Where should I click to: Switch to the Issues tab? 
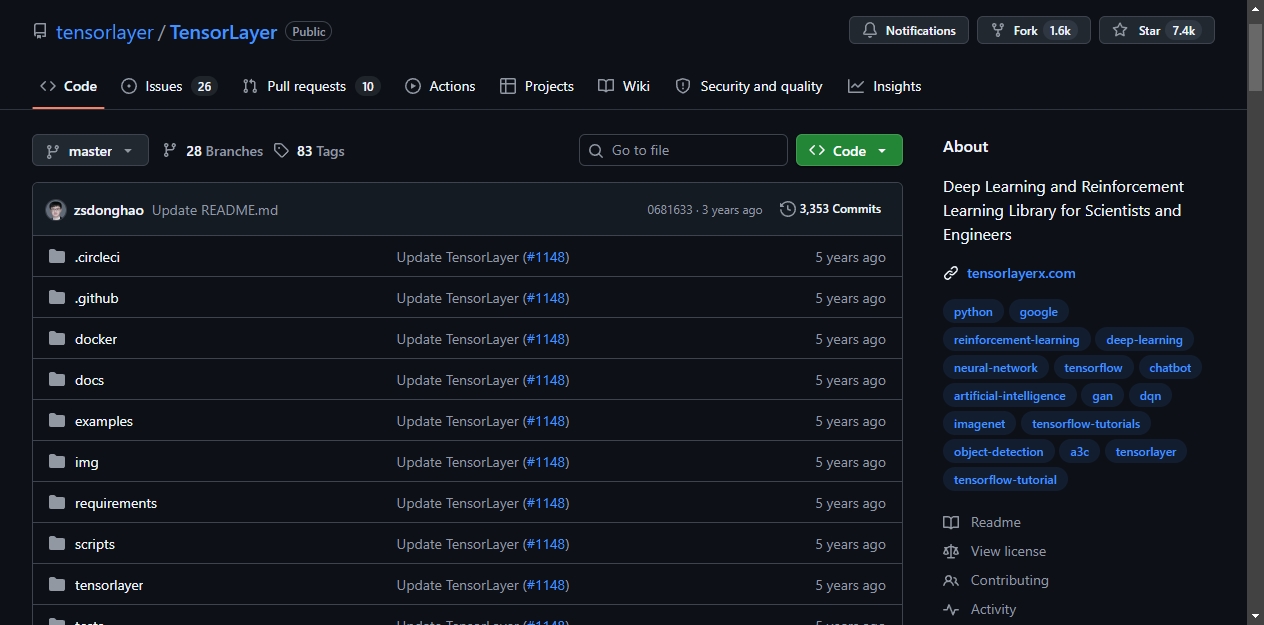point(168,86)
